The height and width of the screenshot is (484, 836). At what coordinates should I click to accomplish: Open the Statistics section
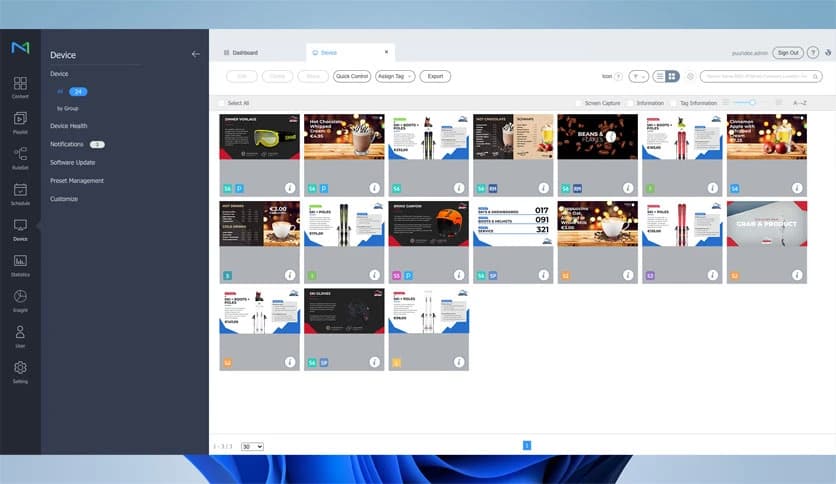pyautogui.click(x=20, y=265)
